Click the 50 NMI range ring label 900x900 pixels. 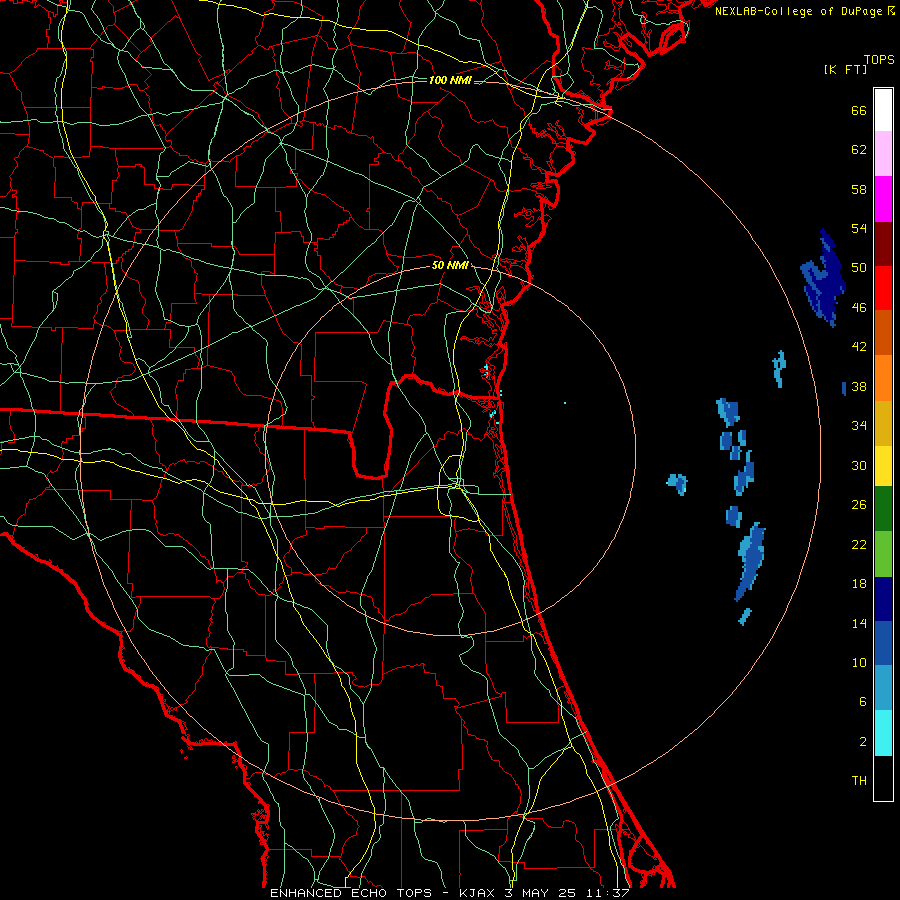(450, 265)
